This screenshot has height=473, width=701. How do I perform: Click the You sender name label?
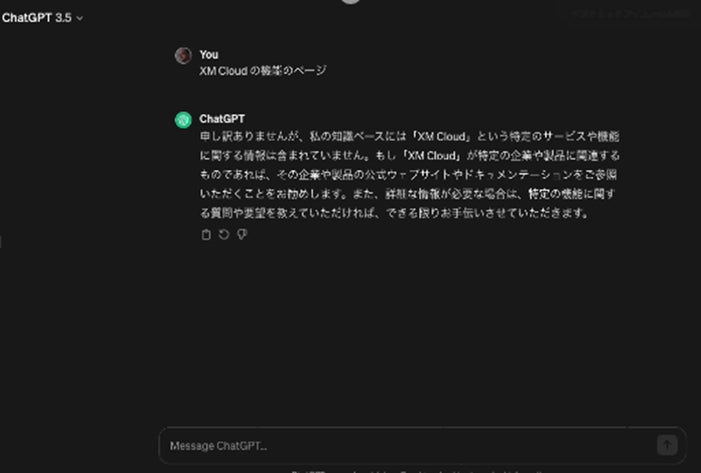point(209,55)
